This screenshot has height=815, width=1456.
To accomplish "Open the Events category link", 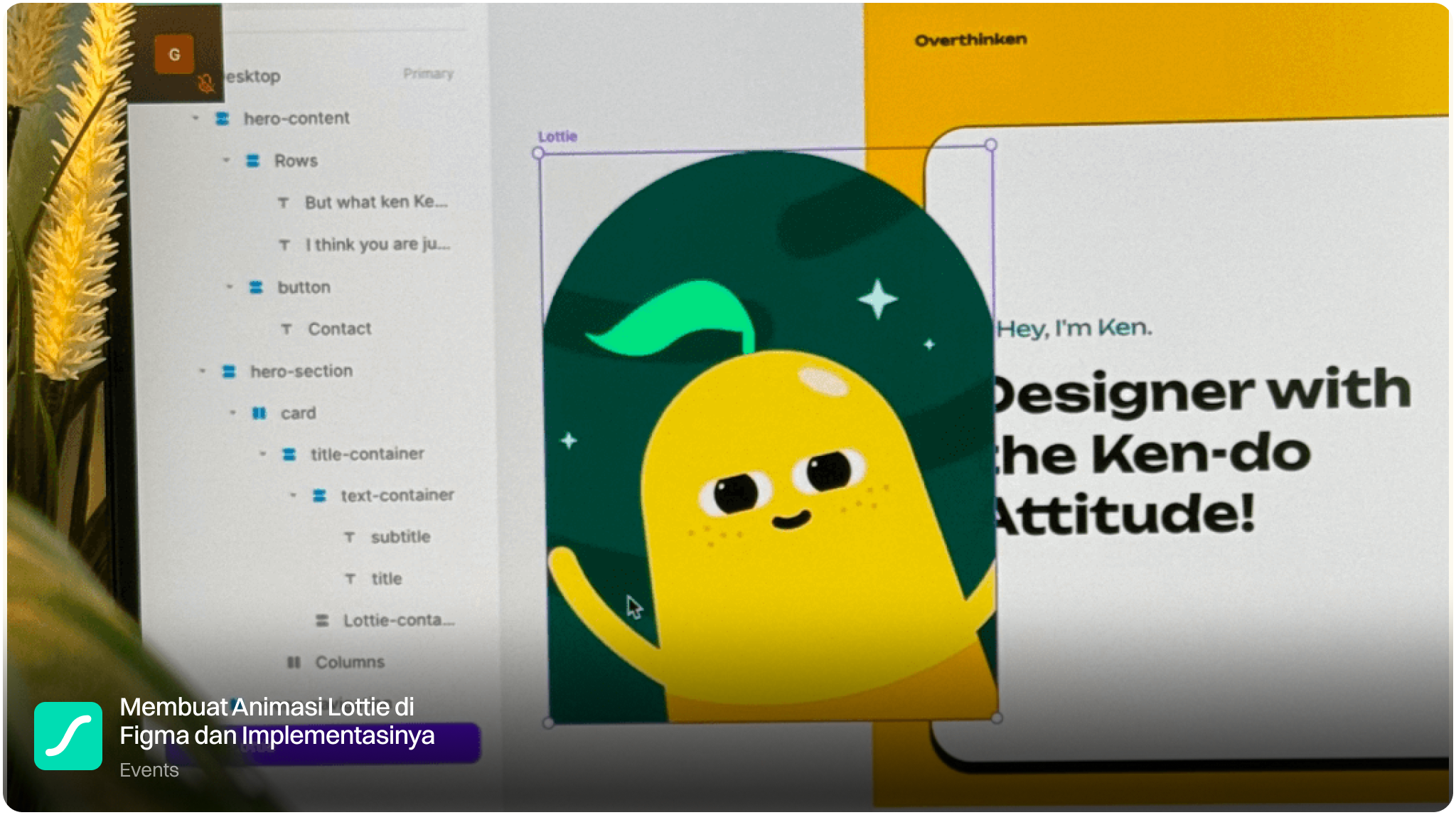I will [x=149, y=770].
